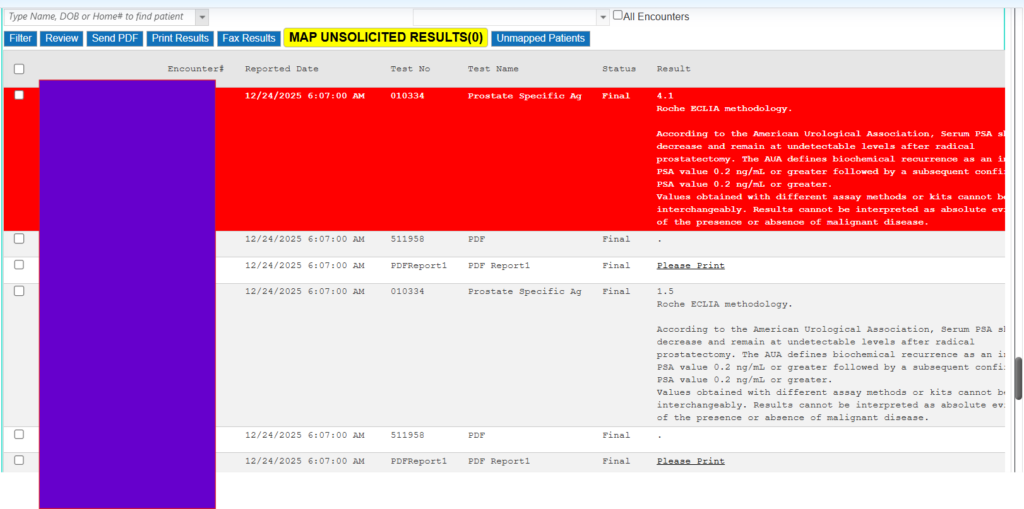
Task: Open the Unmapped Patients list
Action: pyautogui.click(x=540, y=38)
